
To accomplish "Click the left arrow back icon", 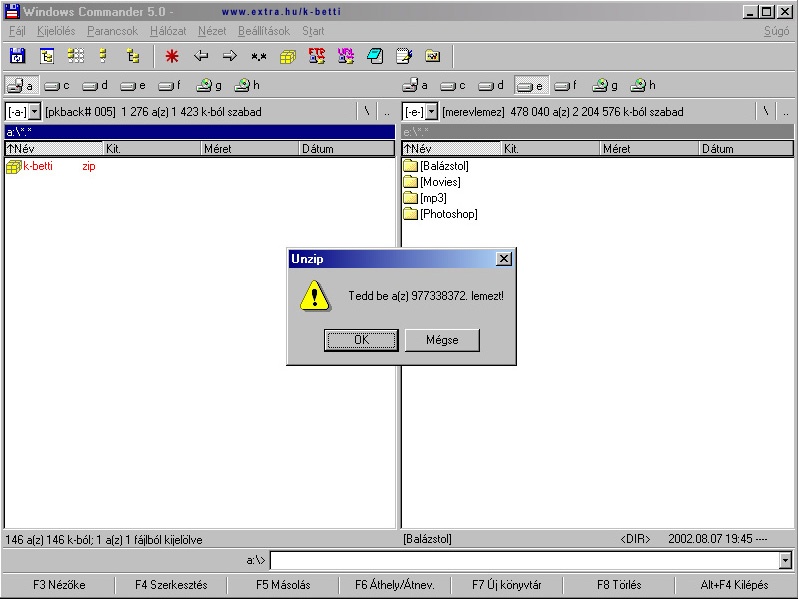I will point(201,56).
